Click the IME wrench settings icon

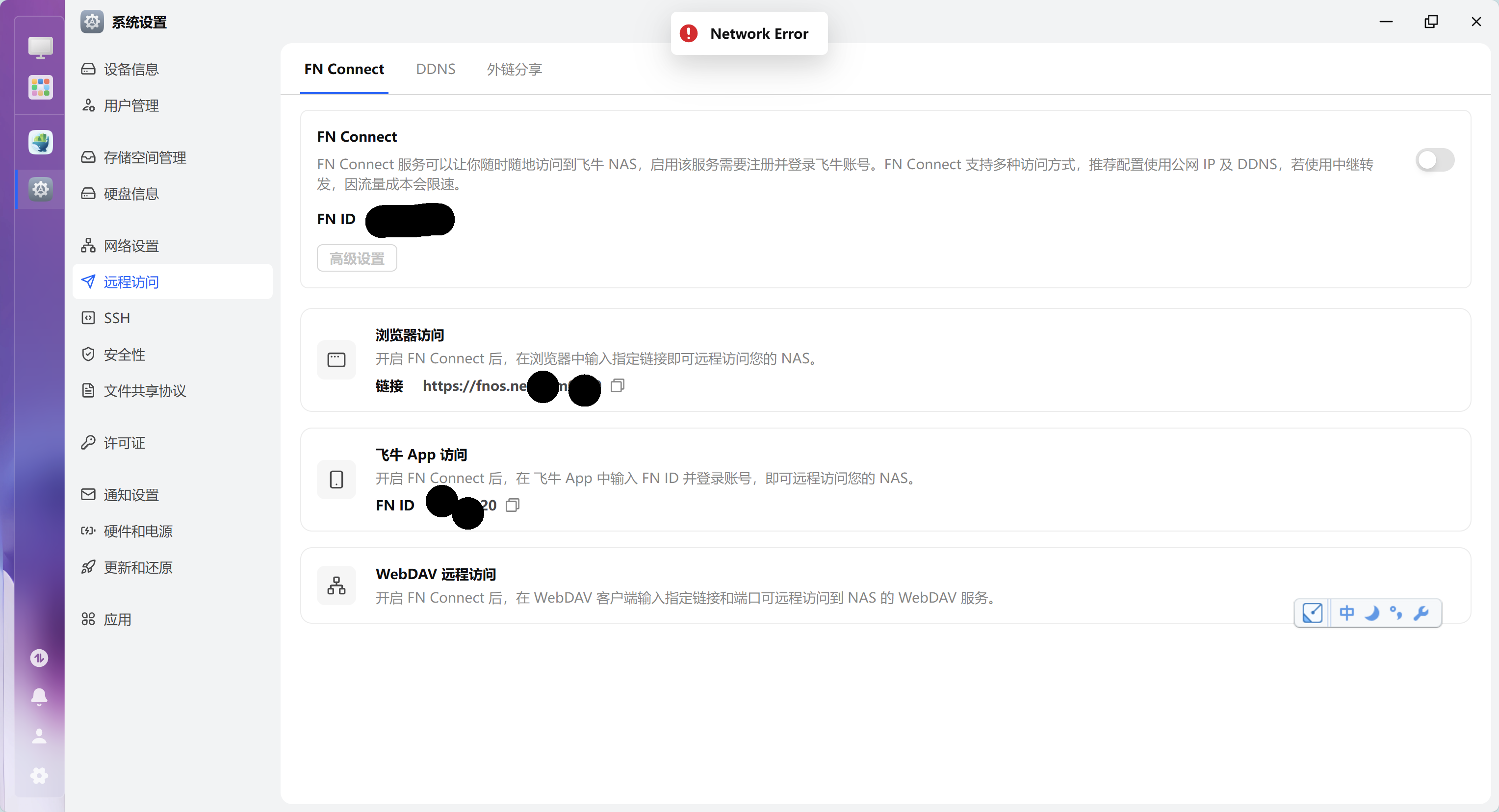pyautogui.click(x=1421, y=613)
